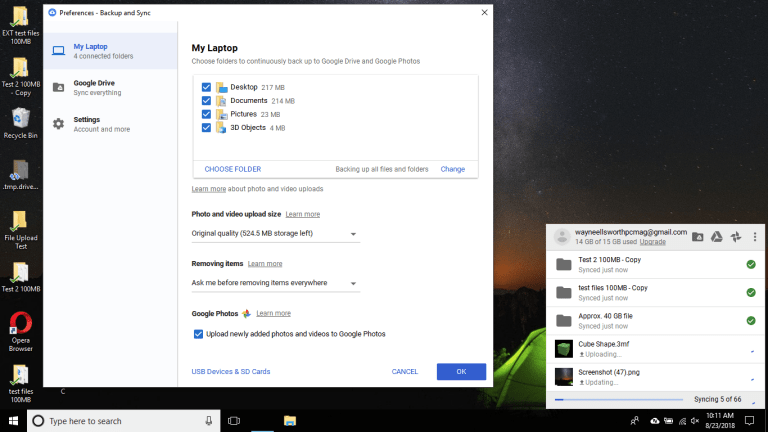Select the Recycle Bin desktop icon
768x432 pixels.
(21, 123)
